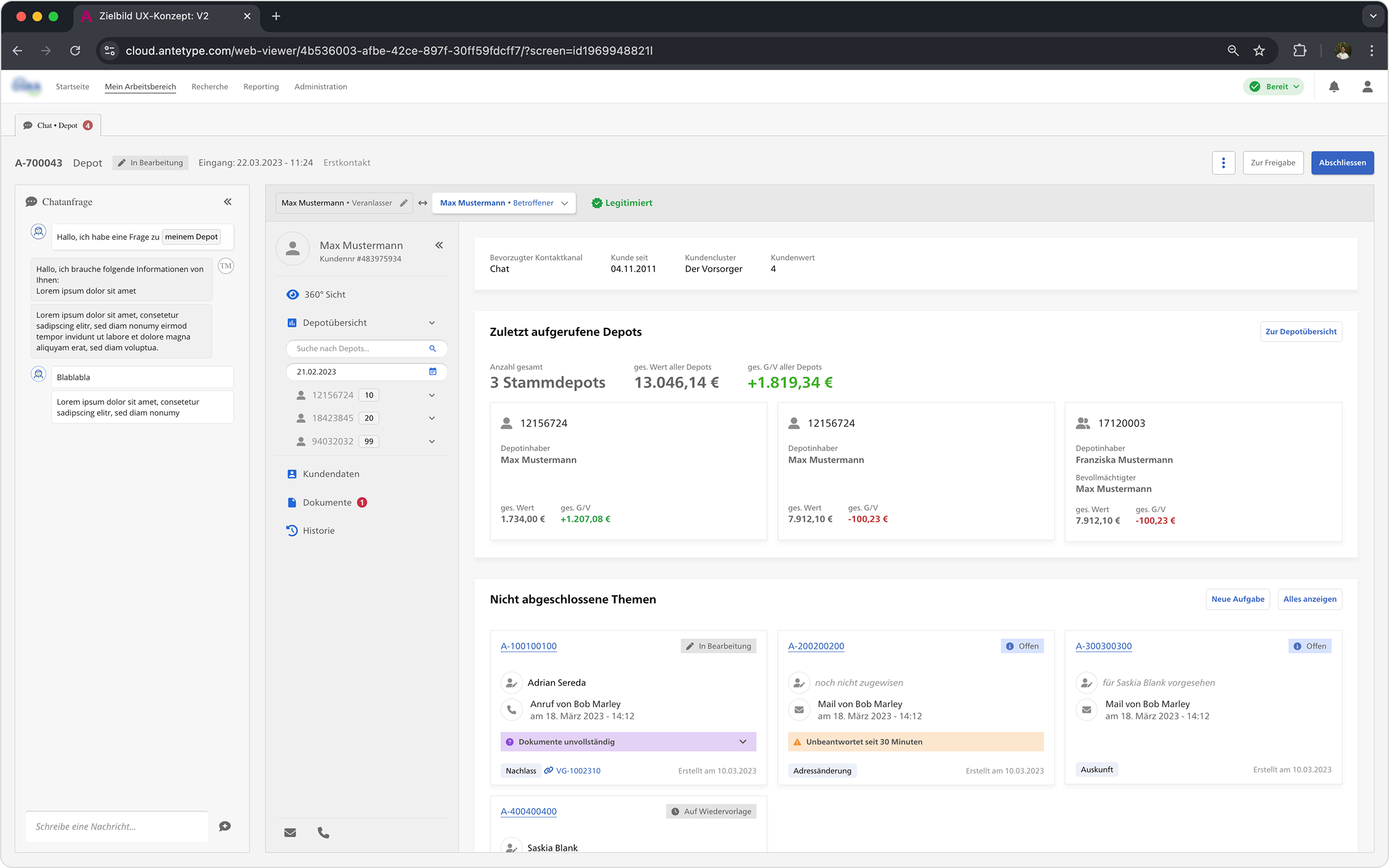This screenshot has width=1389, height=868.
Task: Click the Unbeantwortet seit 30 Minuten warning
Action: [916, 741]
